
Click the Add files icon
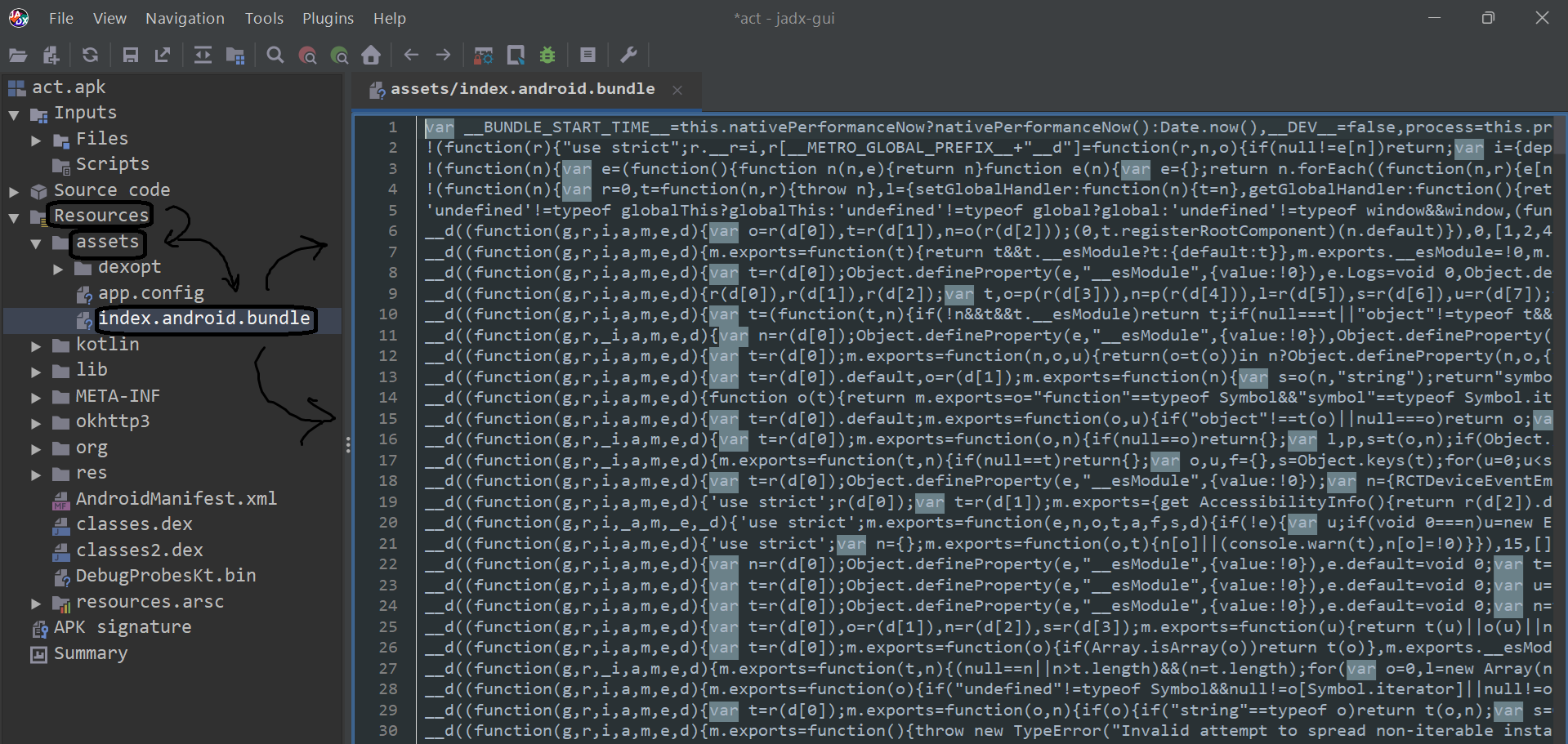pos(51,56)
